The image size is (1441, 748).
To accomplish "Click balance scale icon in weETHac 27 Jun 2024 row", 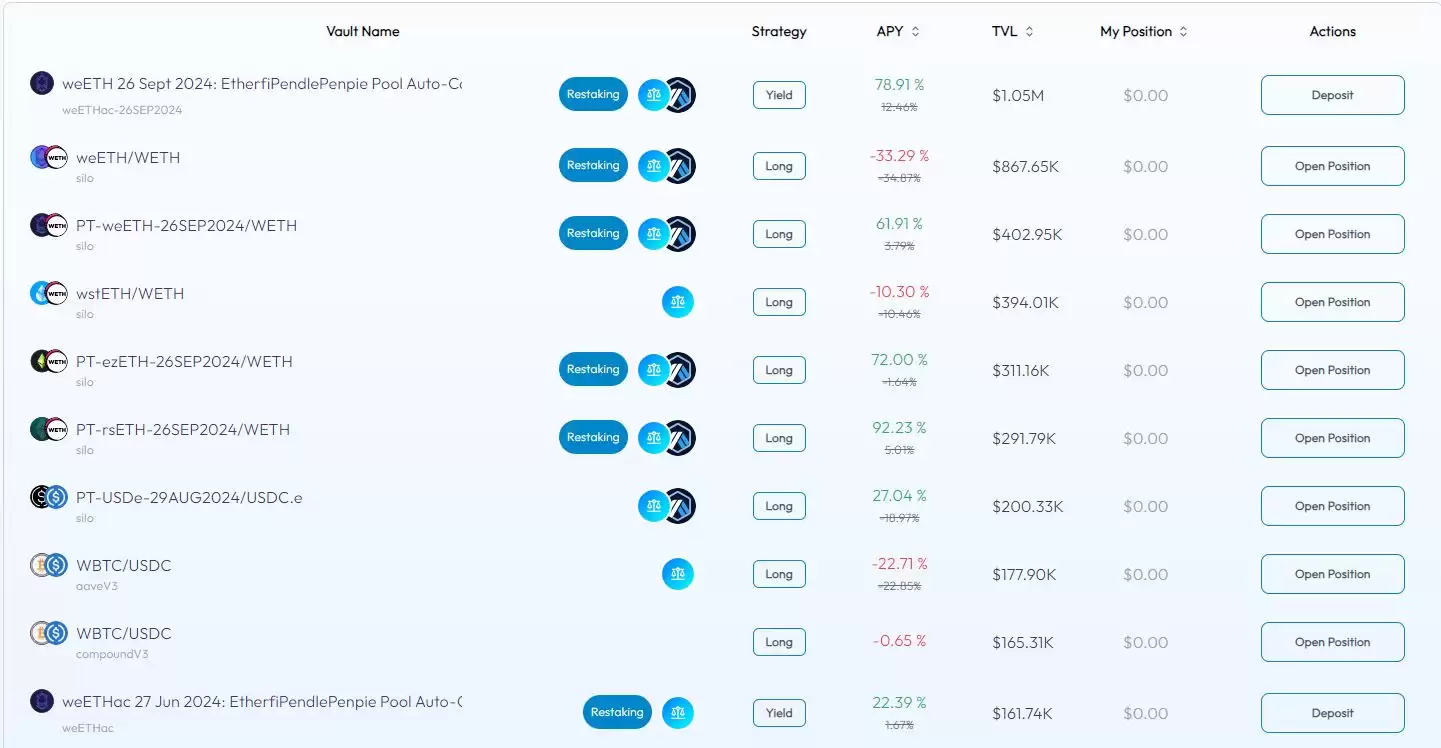I will click(677, 713).
